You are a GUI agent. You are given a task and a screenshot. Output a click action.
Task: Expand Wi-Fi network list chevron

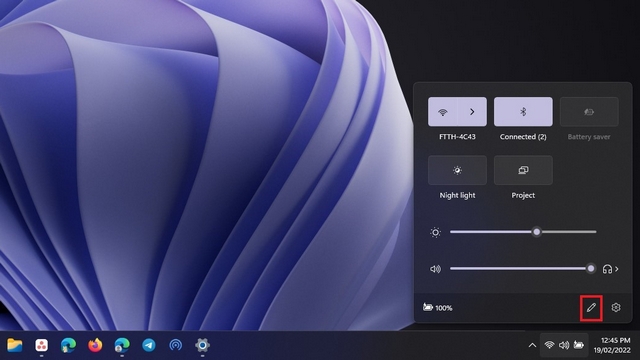tap(472, 112)
